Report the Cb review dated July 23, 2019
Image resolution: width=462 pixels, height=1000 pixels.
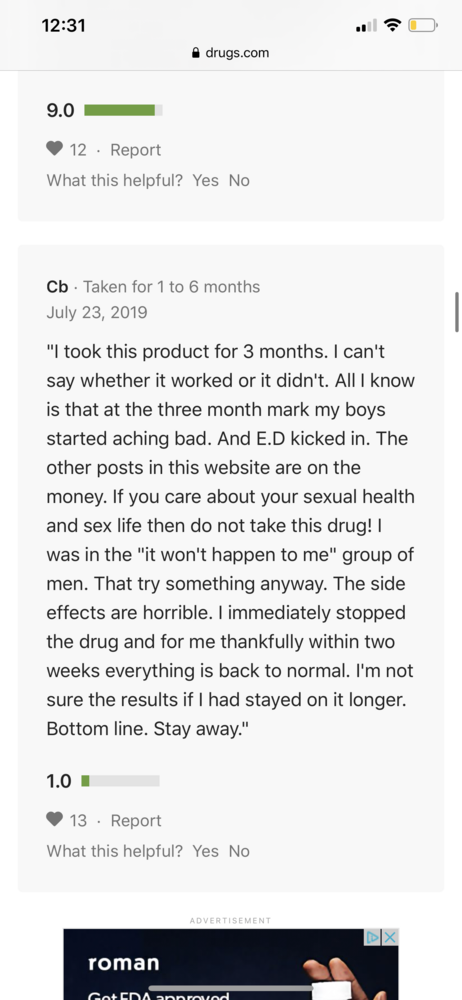(135, 820)
